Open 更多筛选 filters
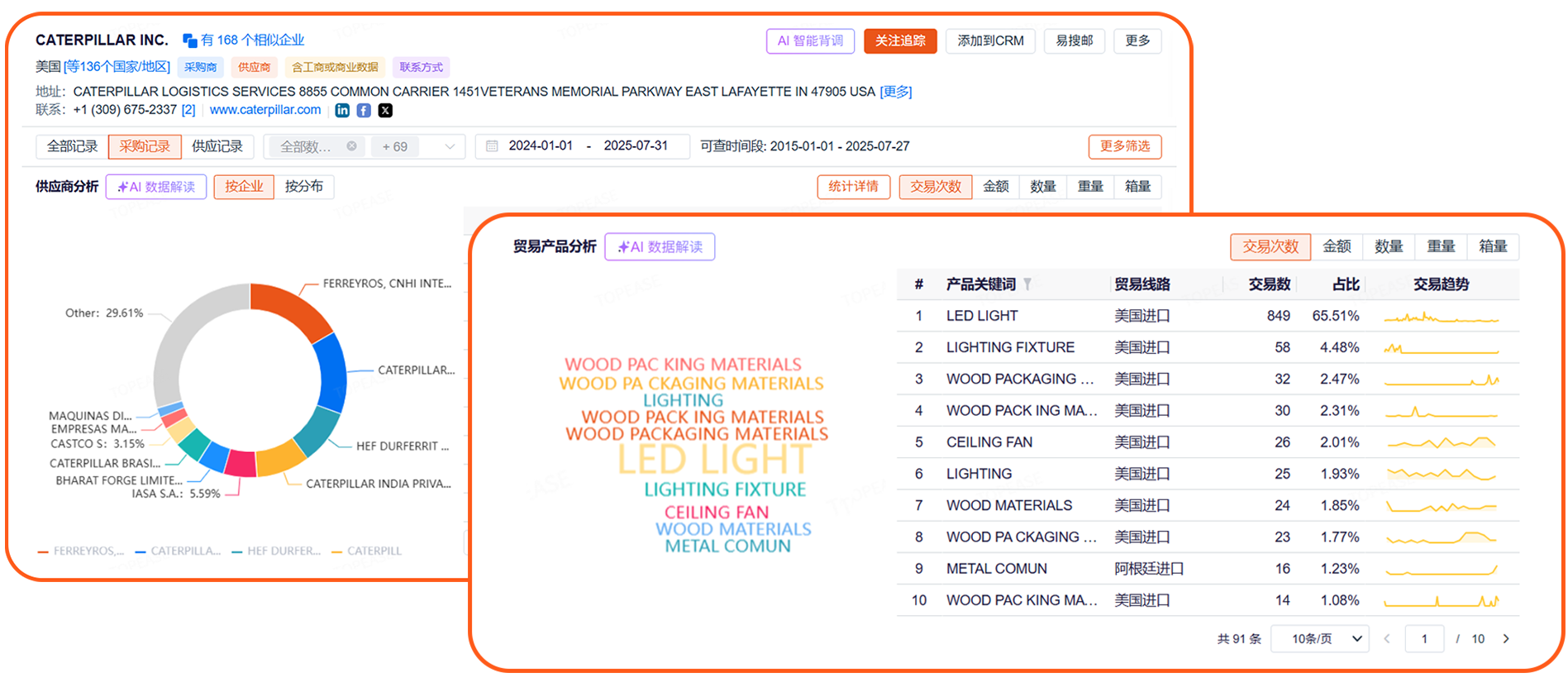The height and width of the screenshot is (692, 1568). pos(1125,146)
